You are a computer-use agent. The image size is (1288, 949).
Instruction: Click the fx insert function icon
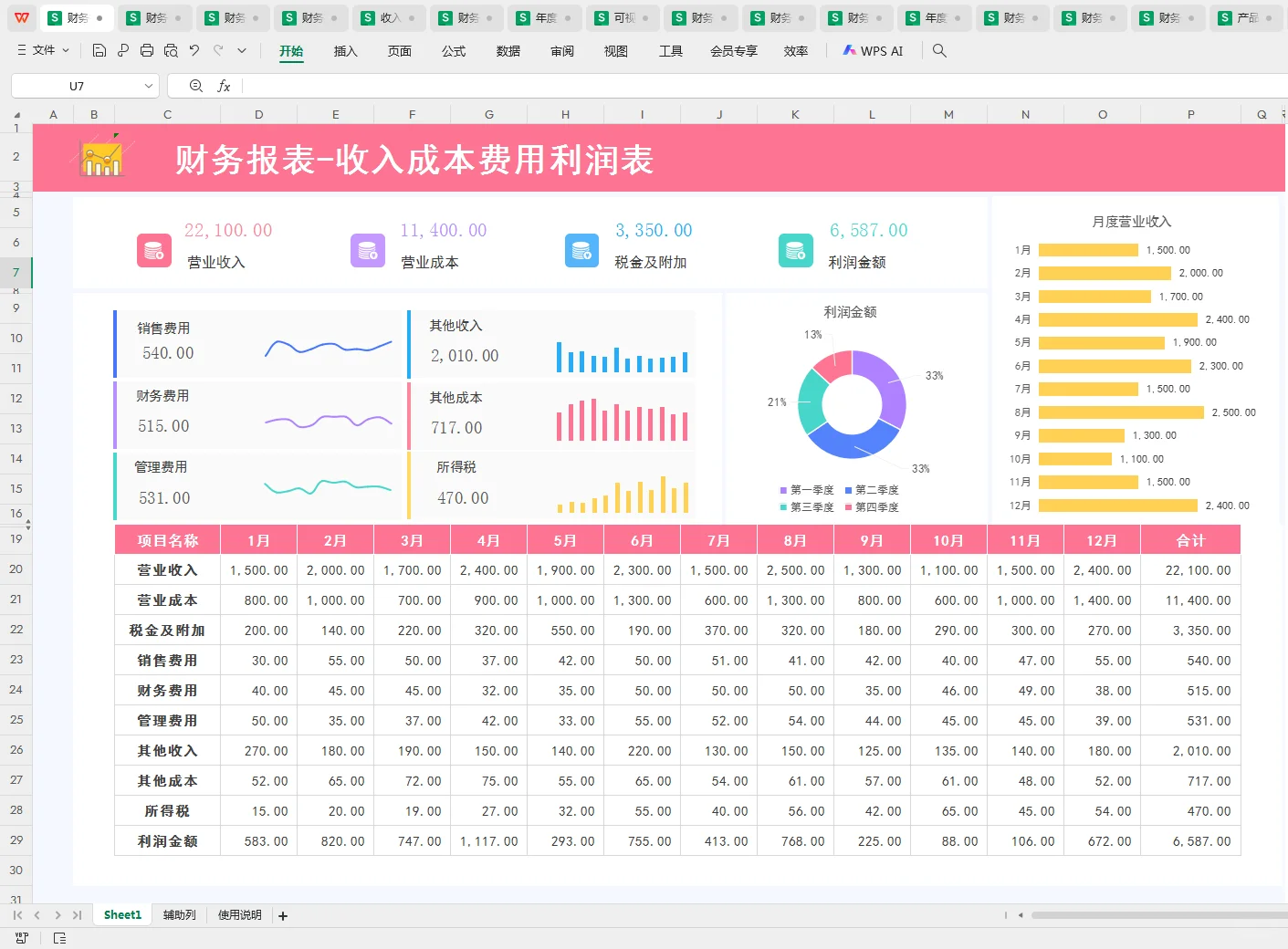coord(224,86)
